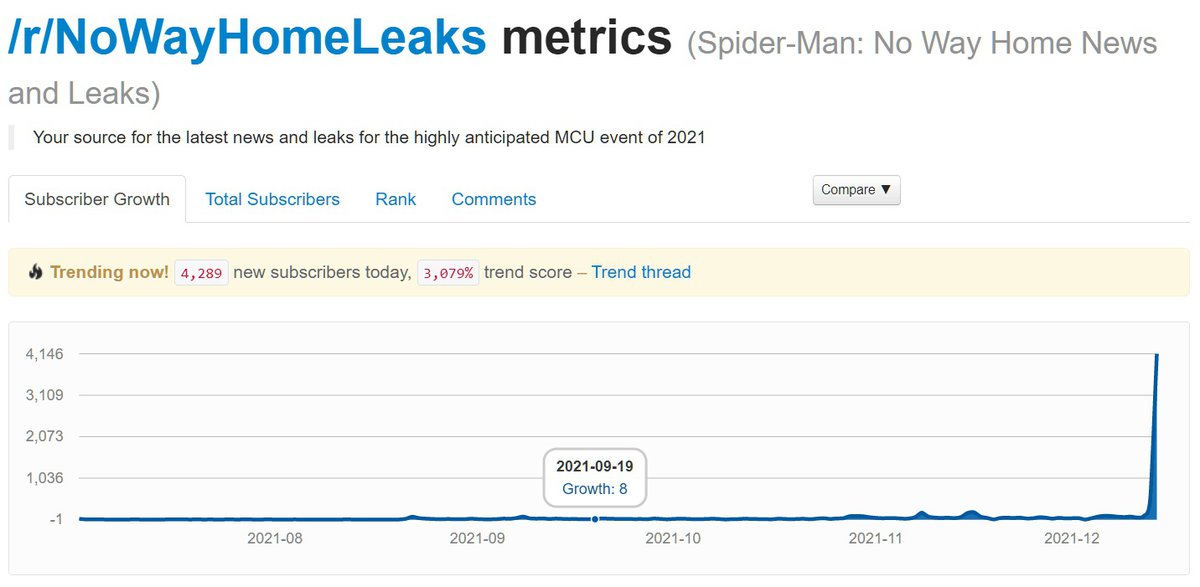Click the 2021-11 x-axis label

point(876,538)
